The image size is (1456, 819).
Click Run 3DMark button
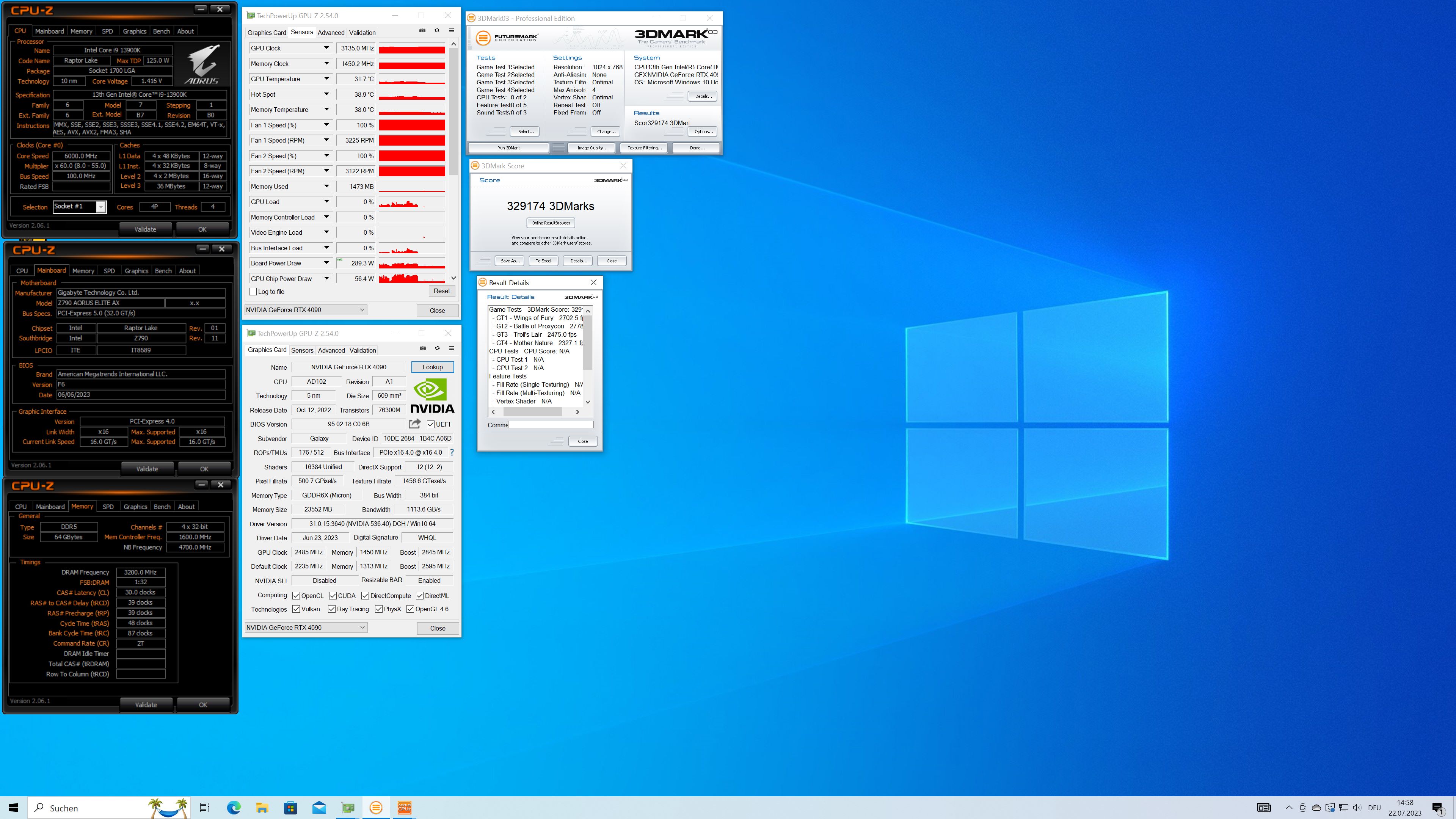tap(508, 148)
